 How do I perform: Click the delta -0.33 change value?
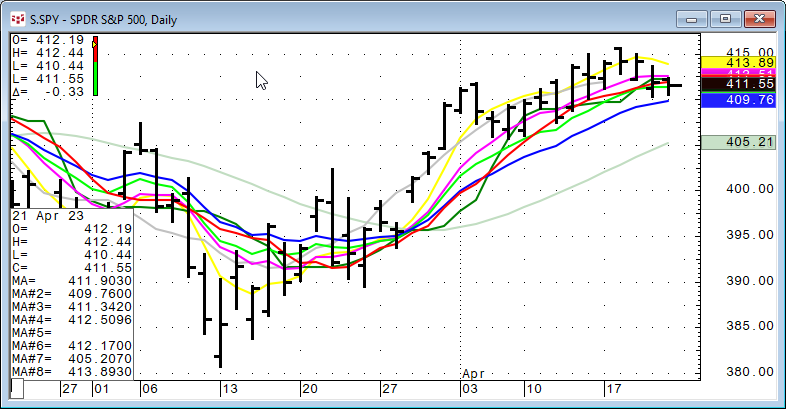click(48, 92)
